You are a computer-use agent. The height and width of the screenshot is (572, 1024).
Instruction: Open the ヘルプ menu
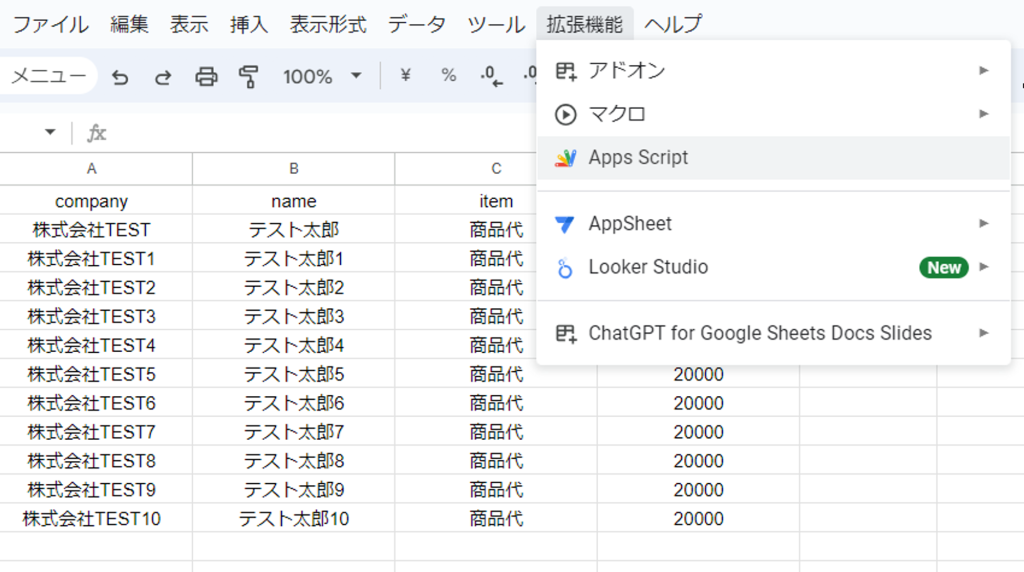coord(673,24)
